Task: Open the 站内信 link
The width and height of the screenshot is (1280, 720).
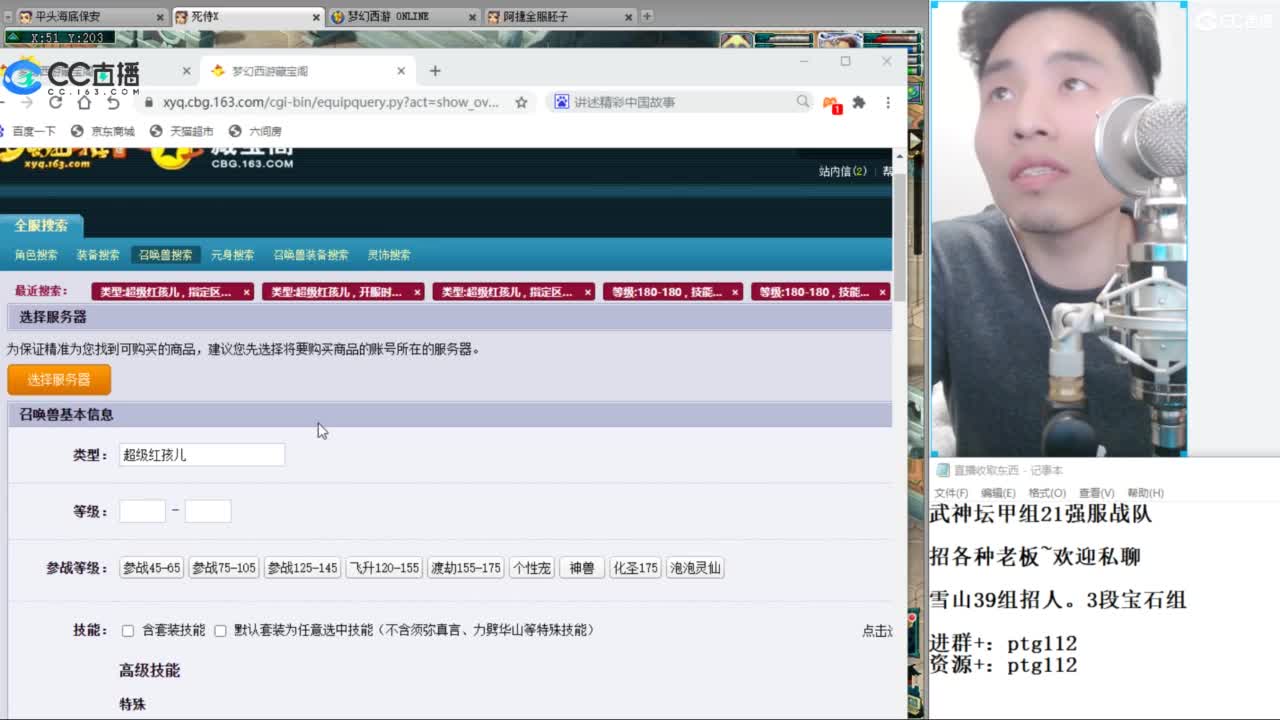Action: (x=842, y=172)
